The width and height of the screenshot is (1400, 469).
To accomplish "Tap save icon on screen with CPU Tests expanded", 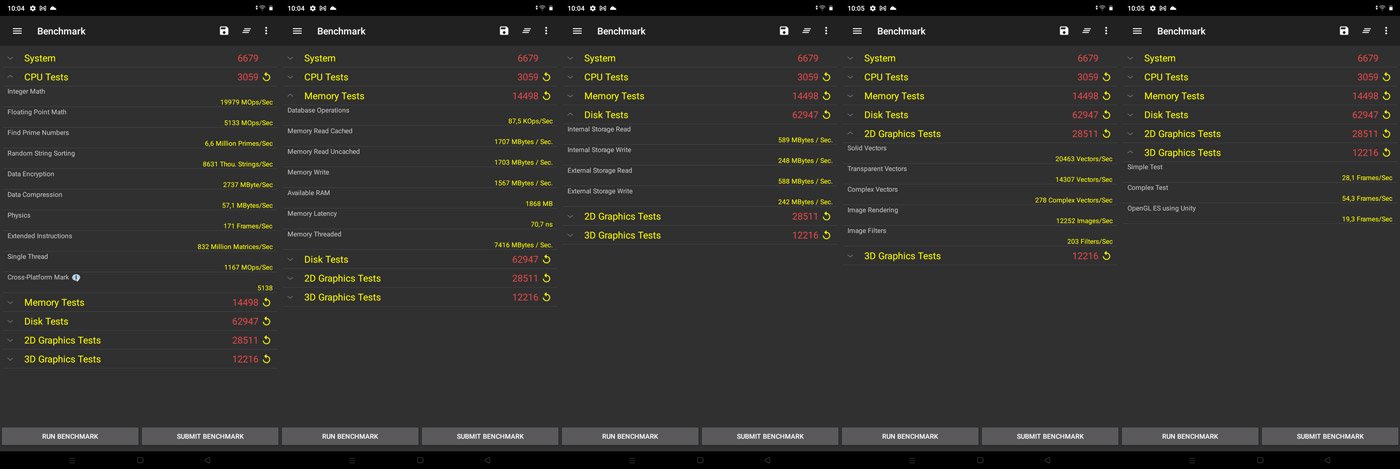I will (x=224, y=31).
